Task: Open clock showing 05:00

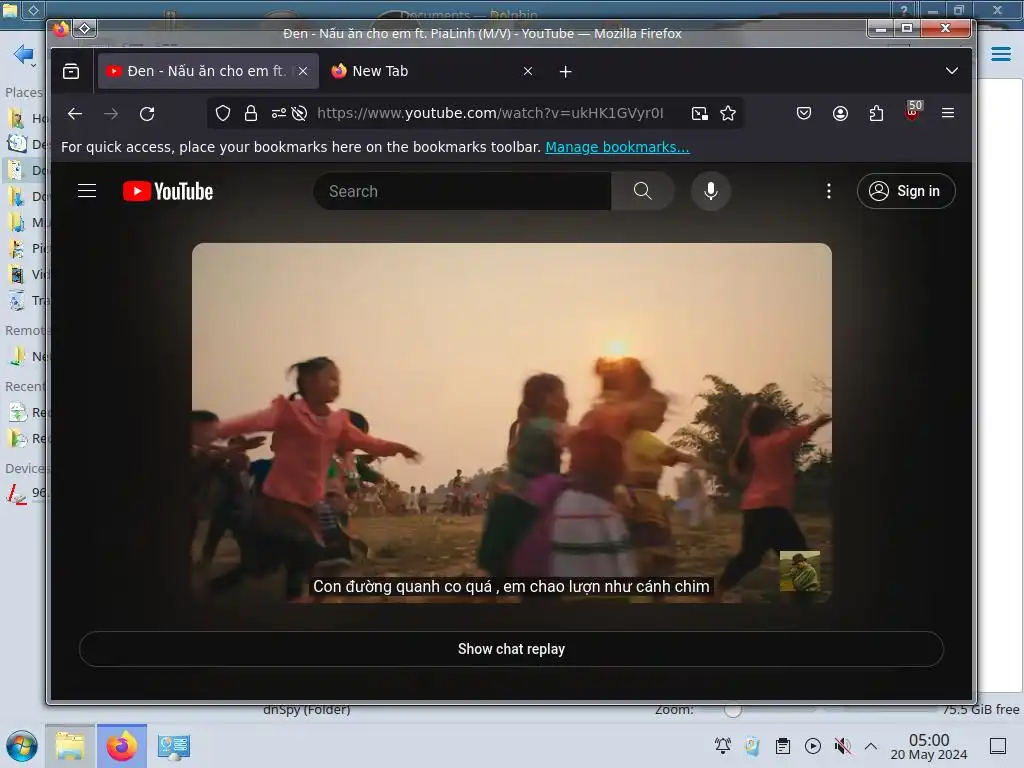Action: point(929,746)
